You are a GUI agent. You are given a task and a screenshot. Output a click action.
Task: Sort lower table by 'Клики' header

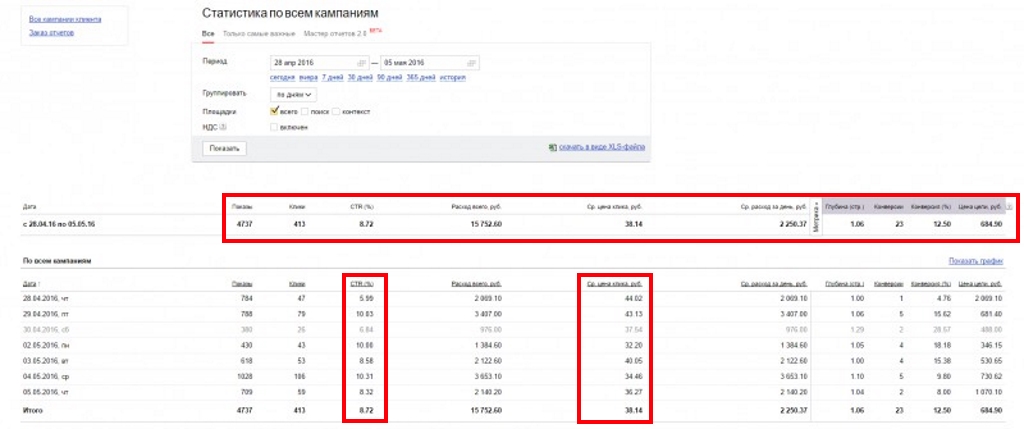pos(296,284)
